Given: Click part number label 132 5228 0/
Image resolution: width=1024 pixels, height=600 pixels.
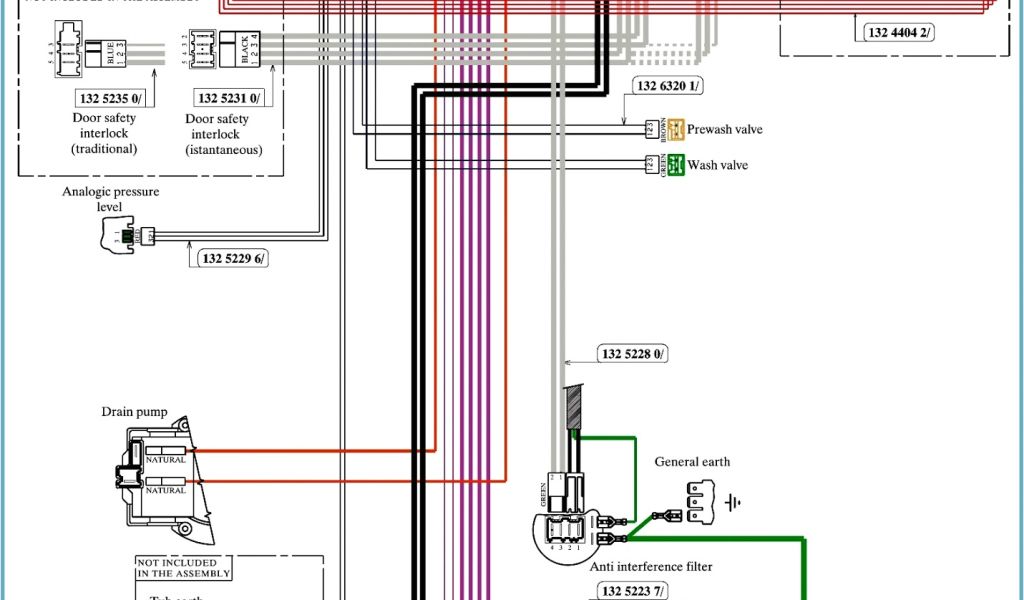Looking at the screenshot, I should tap(633, 354).
